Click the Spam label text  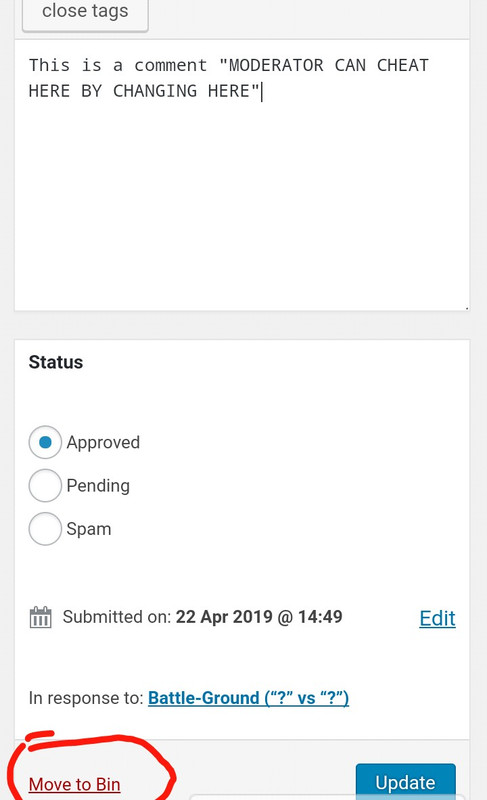point(89,529)
